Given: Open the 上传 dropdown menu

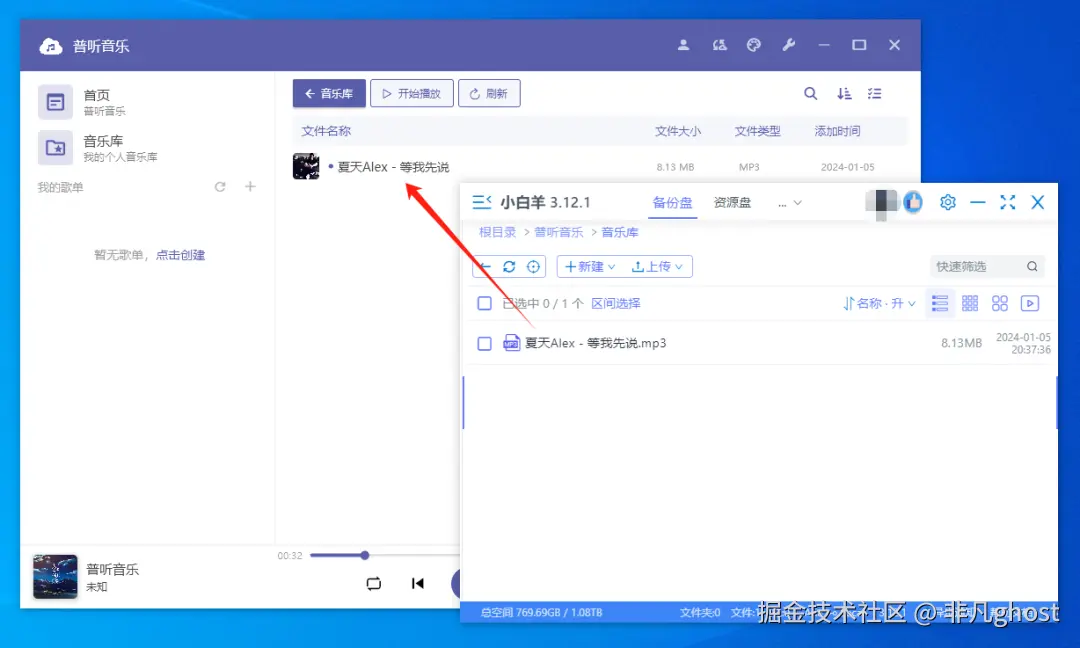Looking at the screenshot, I should [660, 266].
